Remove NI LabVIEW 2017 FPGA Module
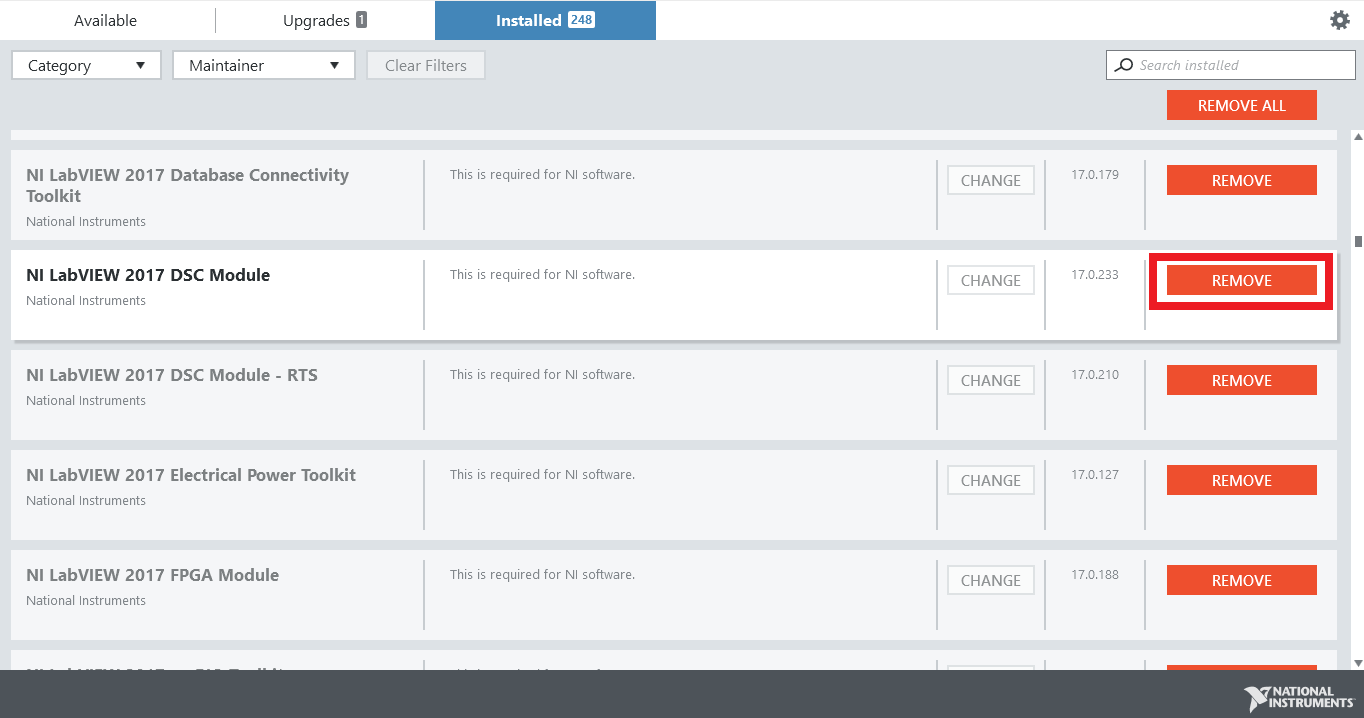Viewport: 1364px width, 718px height. tap(1242, 580)
